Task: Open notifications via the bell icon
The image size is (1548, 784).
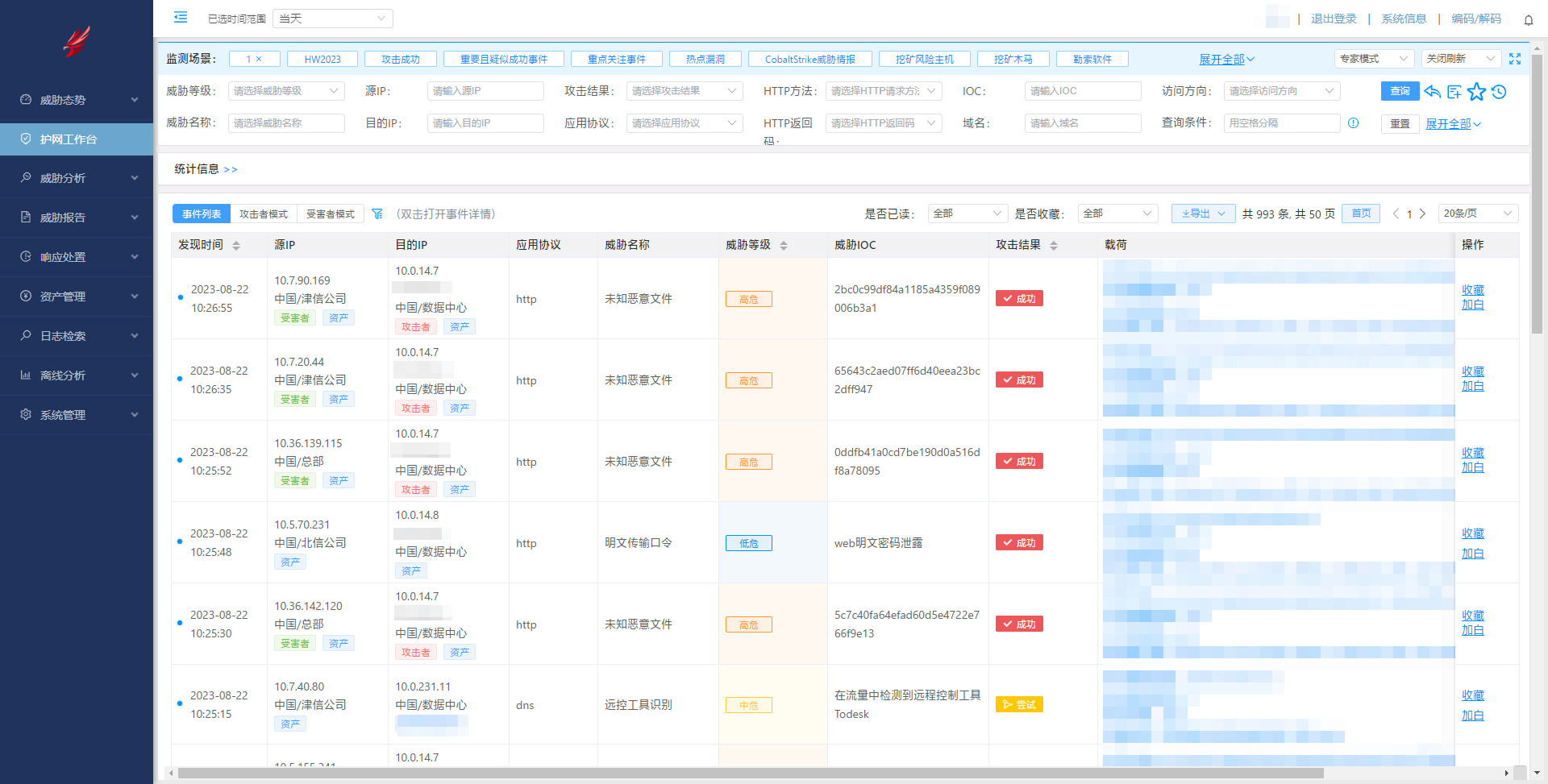Action: 1529,20
